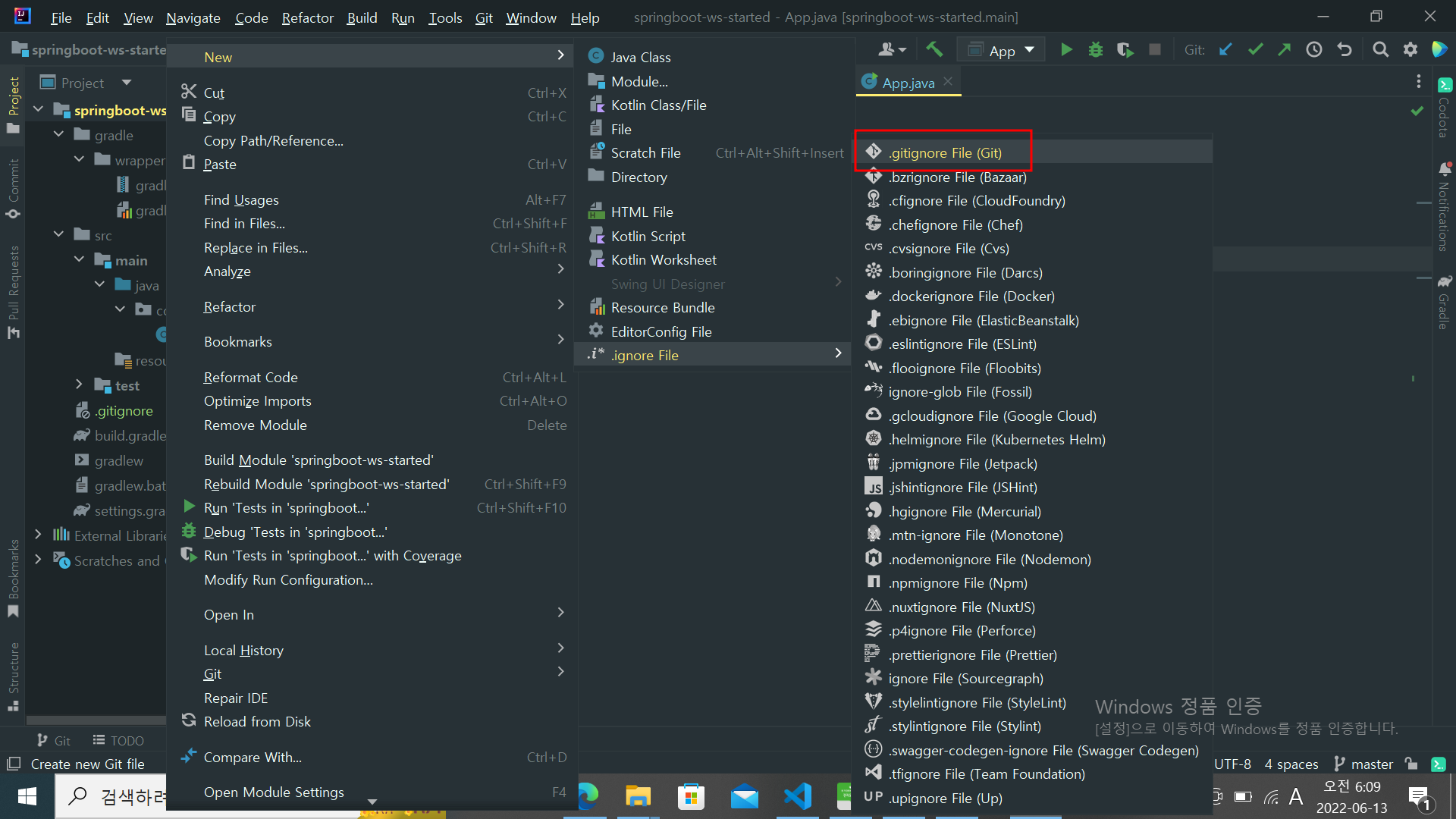Viewport: 1456px width, 819px height.
Task: Open IDE settings gear icon
Action: [x=1410, y=50]
